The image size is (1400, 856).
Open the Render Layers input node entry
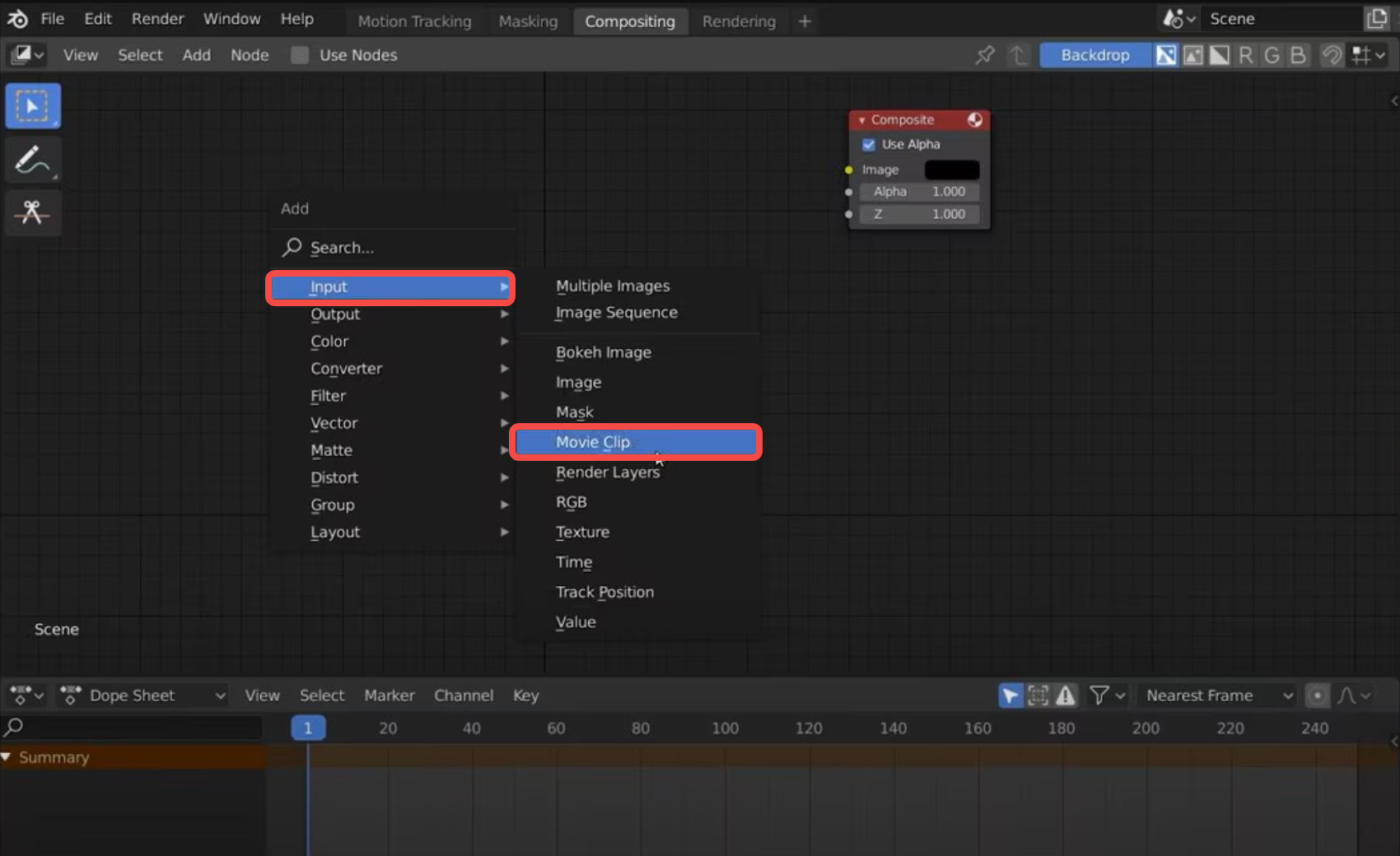tap(608, 472)
